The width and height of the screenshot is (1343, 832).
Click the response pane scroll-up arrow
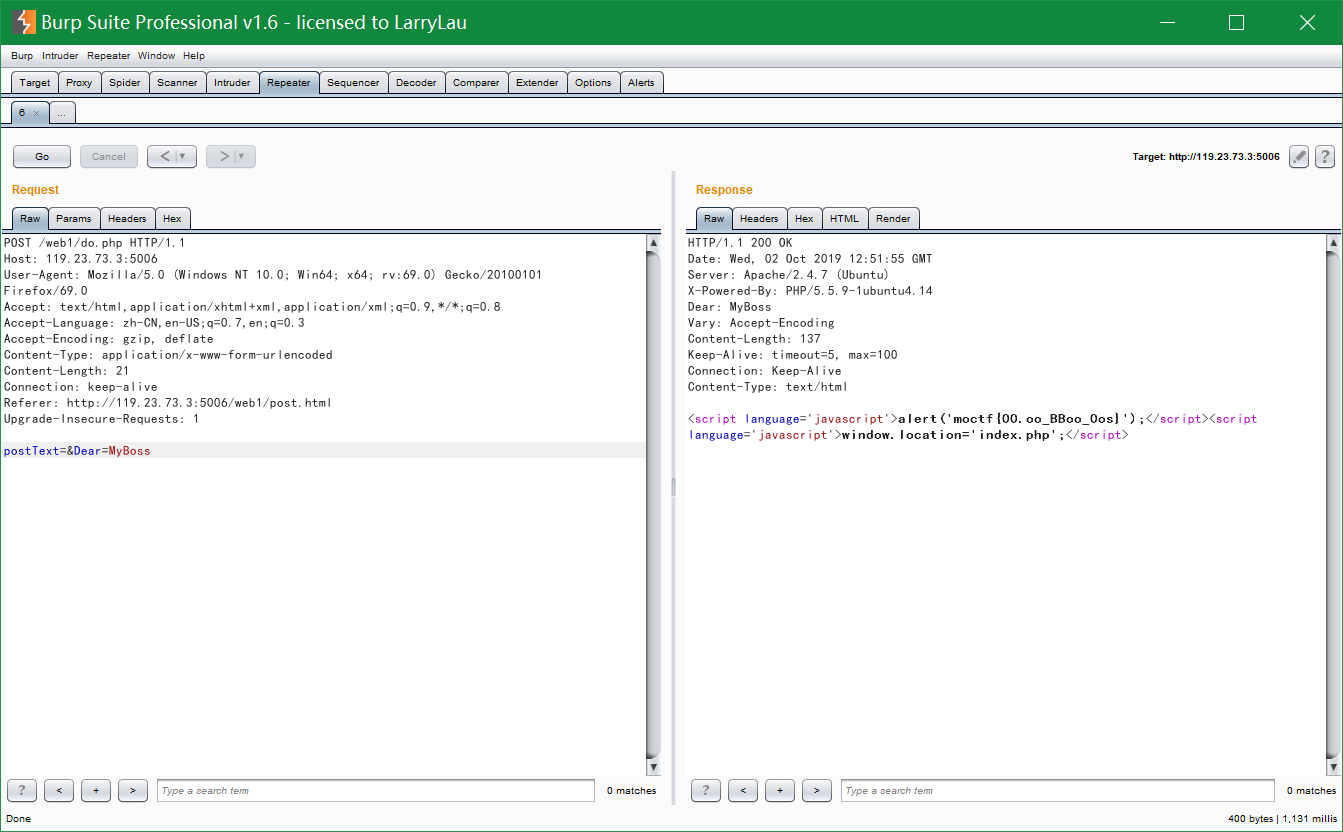(1332, 243)
